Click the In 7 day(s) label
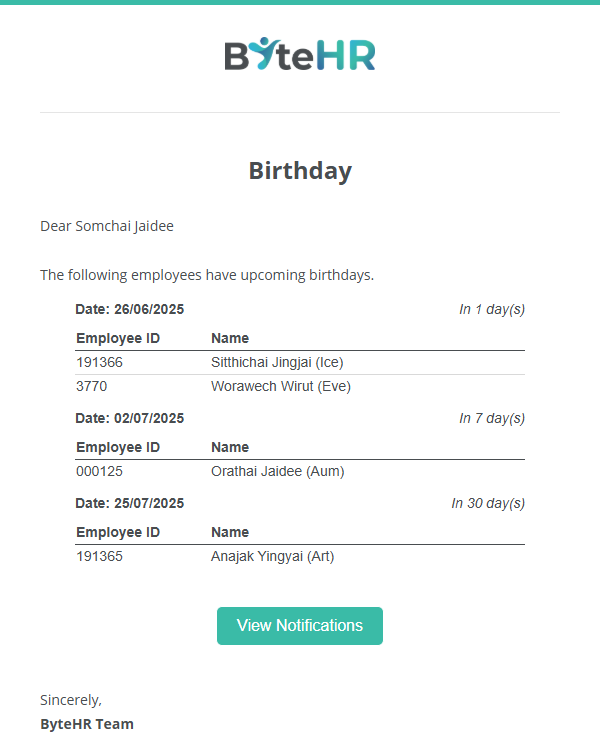The width and height of the screenshot is (600, 743). 492,418
